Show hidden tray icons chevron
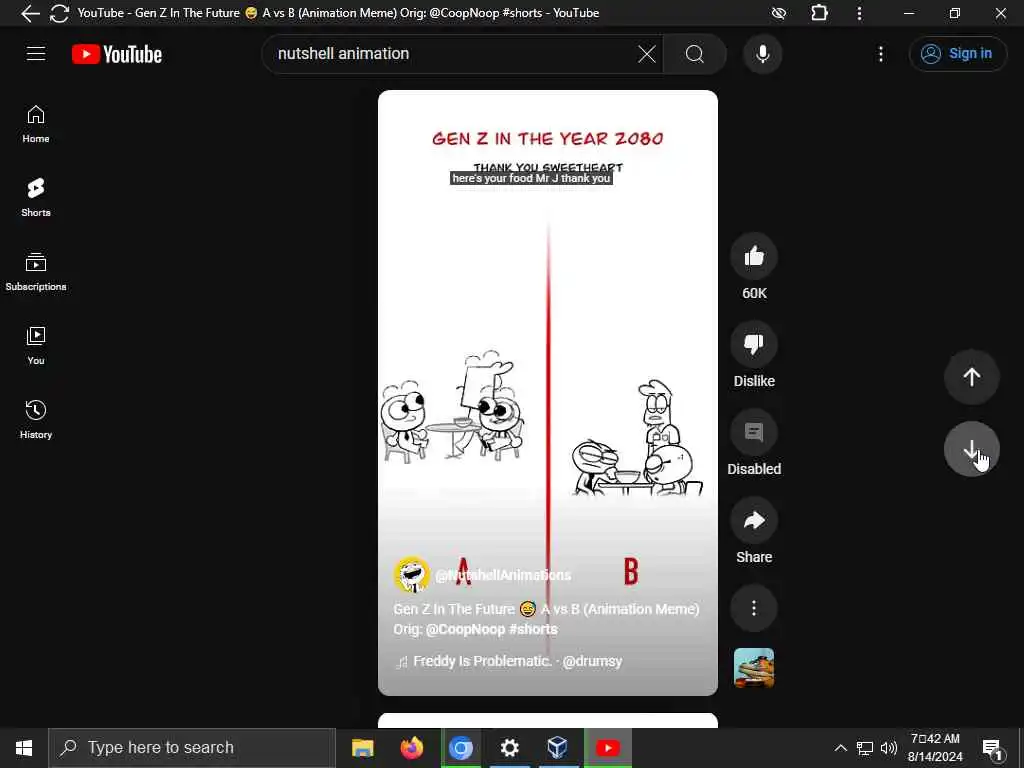This screenshot has height=768, width=1024. pos(840,748)
